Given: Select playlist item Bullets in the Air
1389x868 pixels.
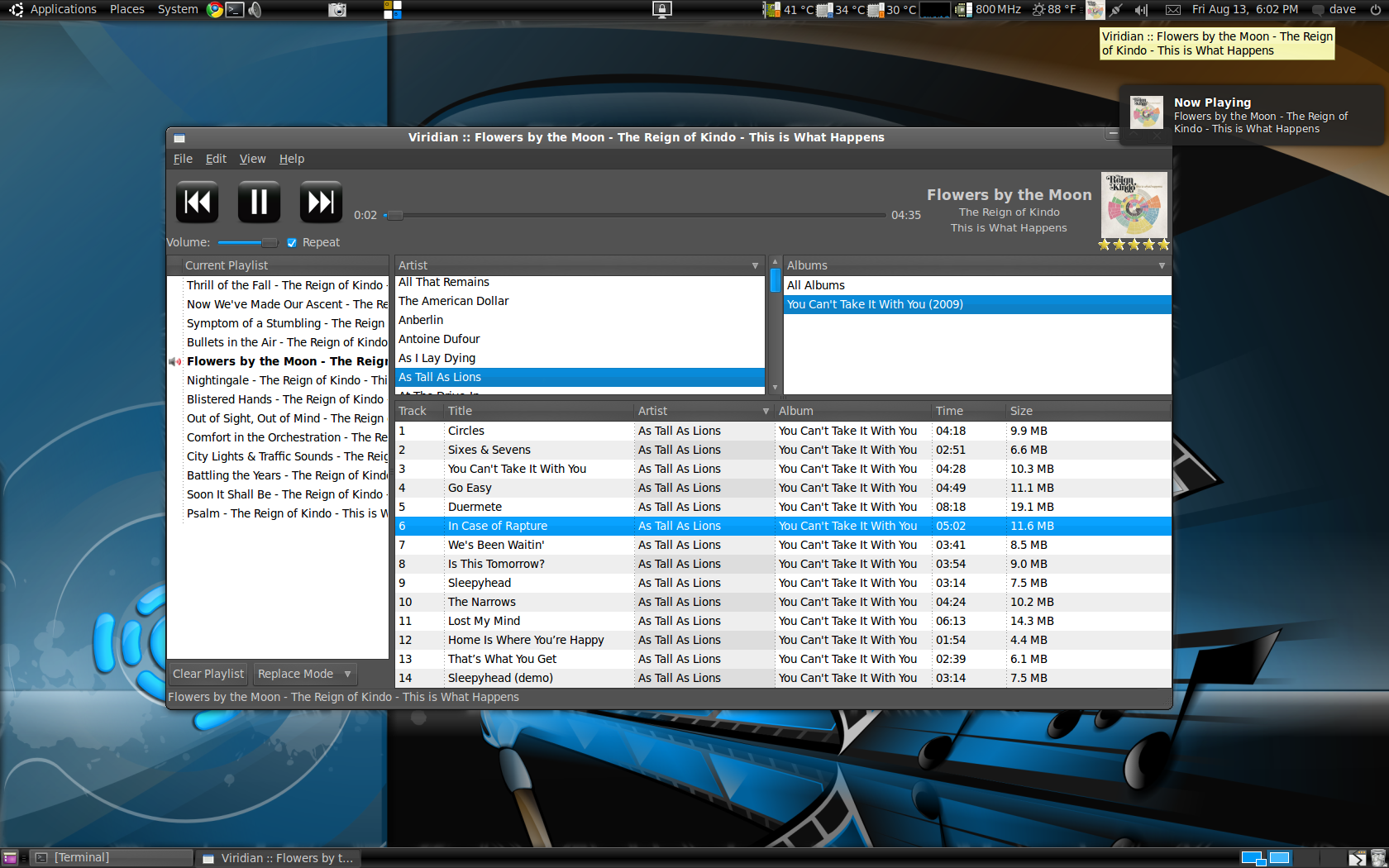Looking at the screenshot, I should (278, 342).
